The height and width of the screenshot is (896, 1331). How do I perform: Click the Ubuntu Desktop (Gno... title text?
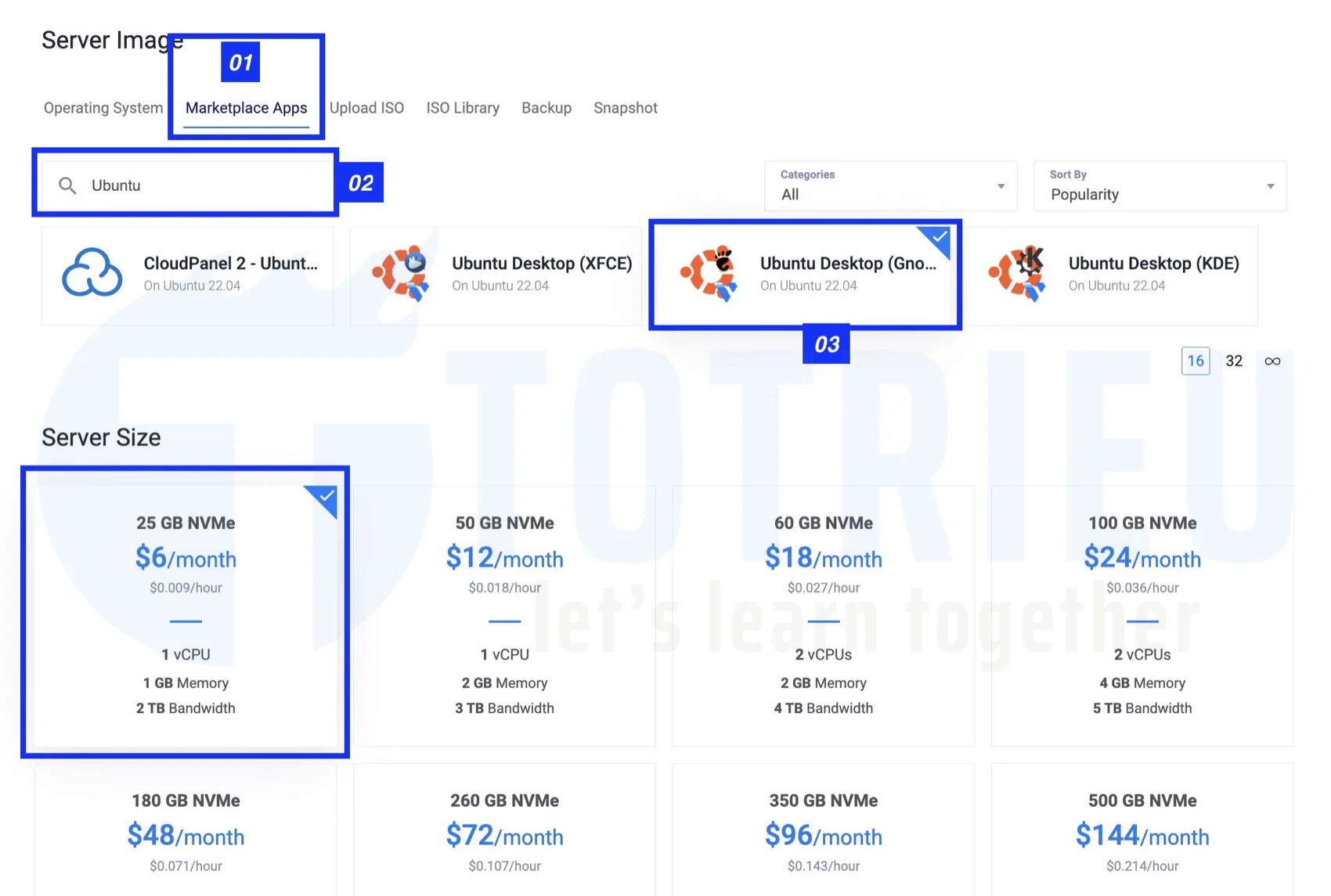[x=848, y=264]
